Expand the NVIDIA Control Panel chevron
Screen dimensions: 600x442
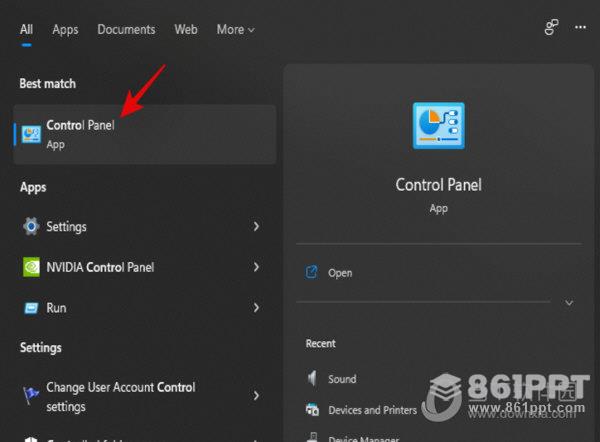(x=256, y=267)
